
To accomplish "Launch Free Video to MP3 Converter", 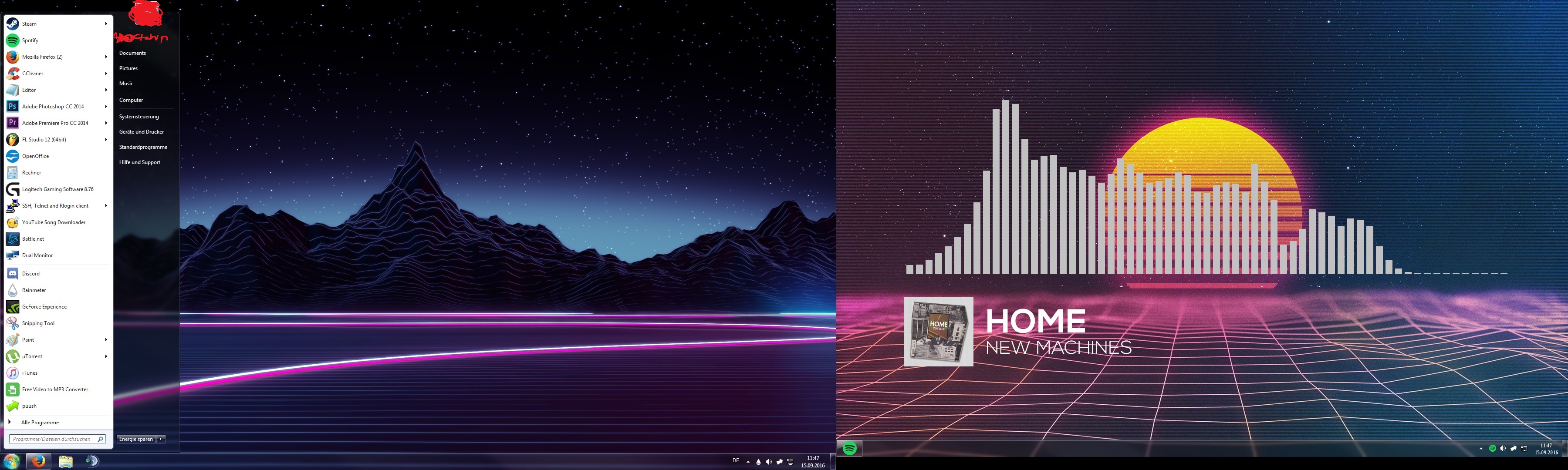I will click(58, 390).
